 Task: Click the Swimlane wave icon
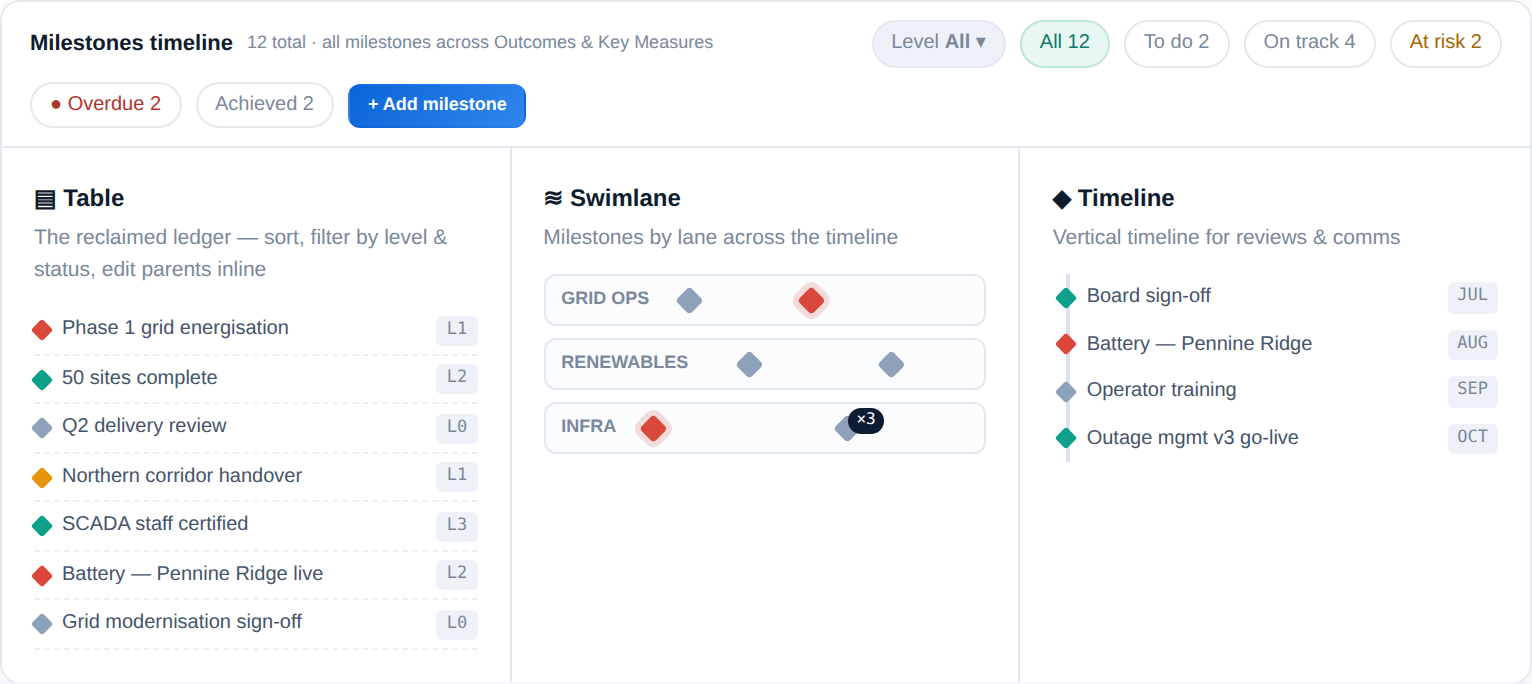pyautogui.click(x=553, y=198)
